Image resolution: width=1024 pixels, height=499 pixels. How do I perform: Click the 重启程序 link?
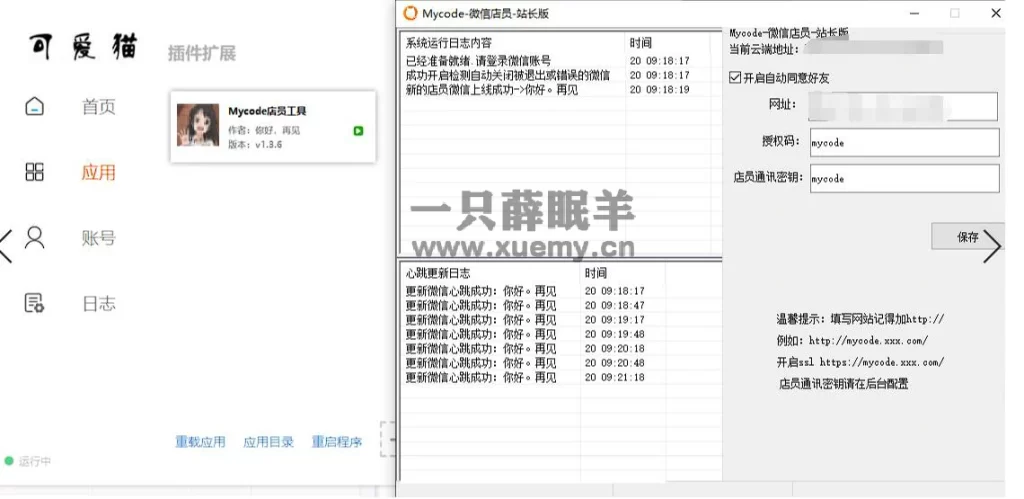point(337,442)
